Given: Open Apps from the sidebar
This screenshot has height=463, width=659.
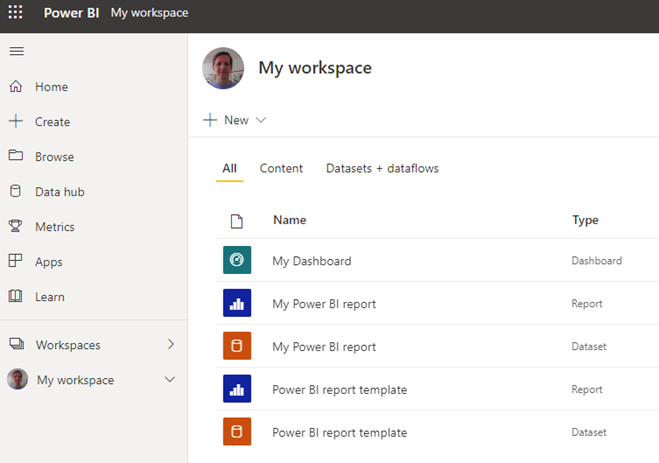Looking at the screenshot, I should point(49,262).
